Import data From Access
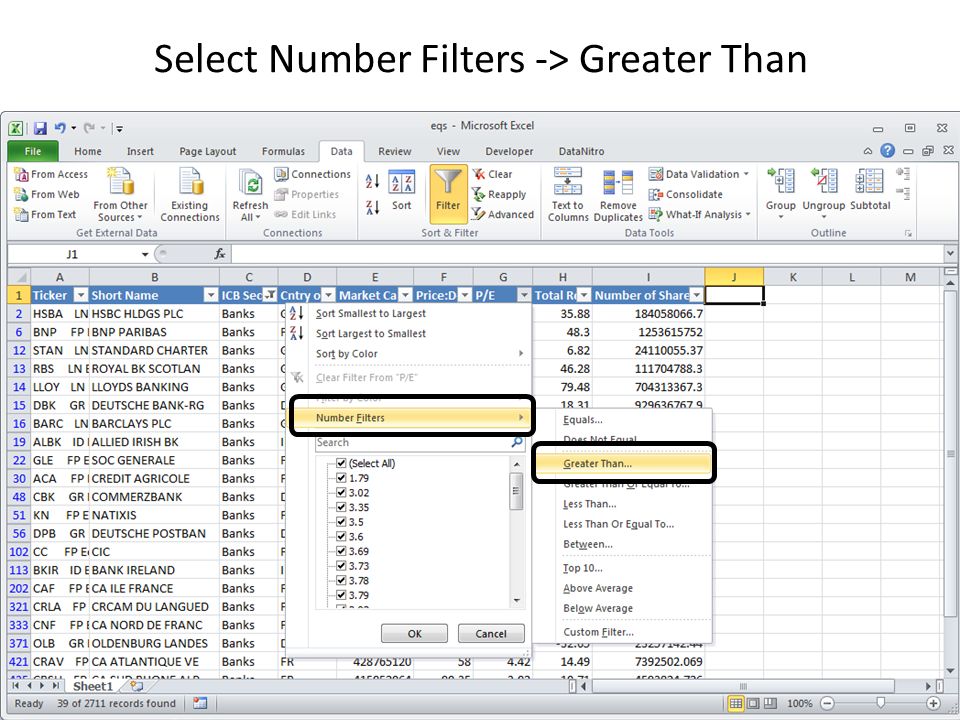960x720 pixels. coord(51,174)
